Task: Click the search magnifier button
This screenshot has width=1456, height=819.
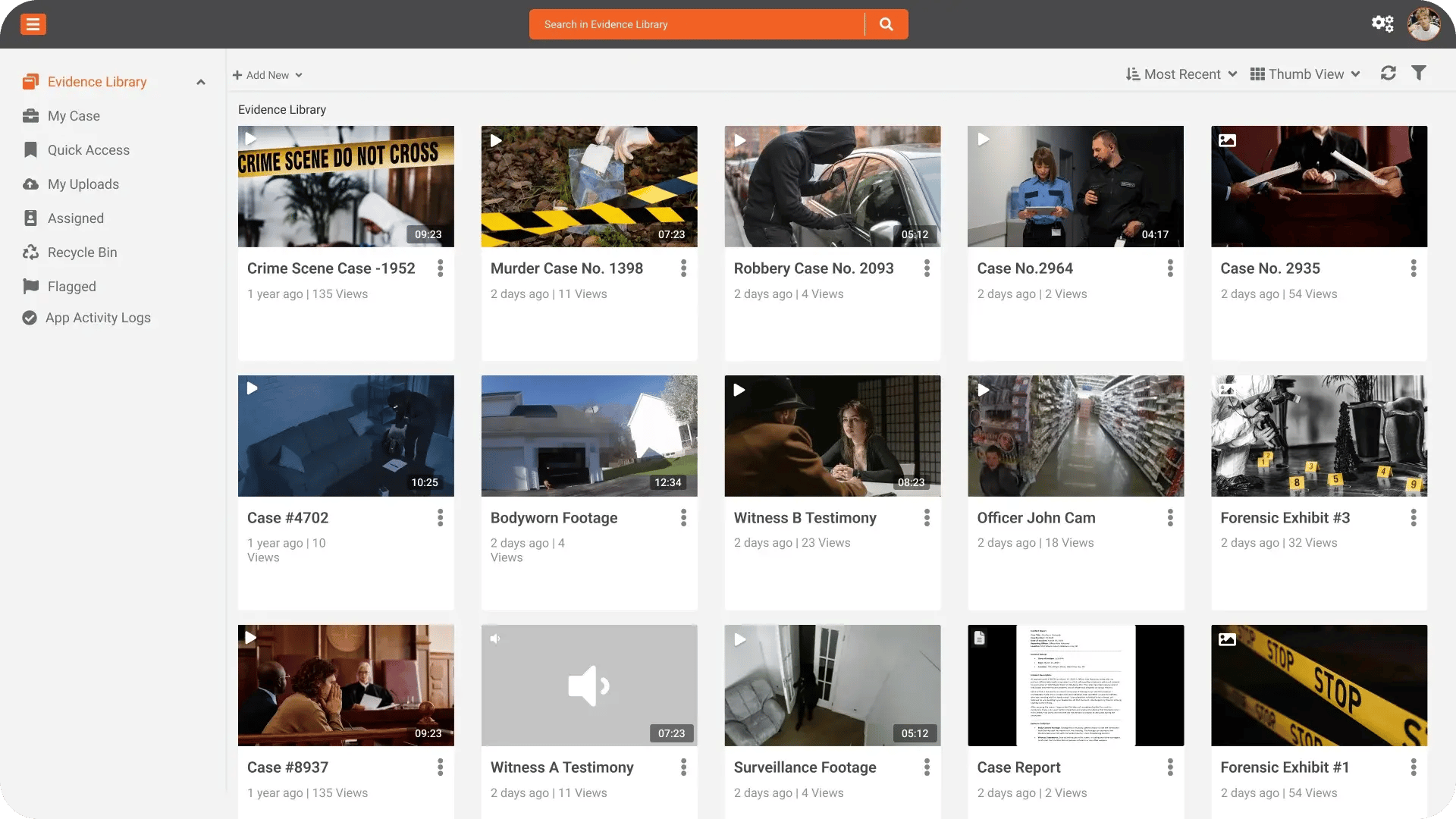Action: pos(886,24)
